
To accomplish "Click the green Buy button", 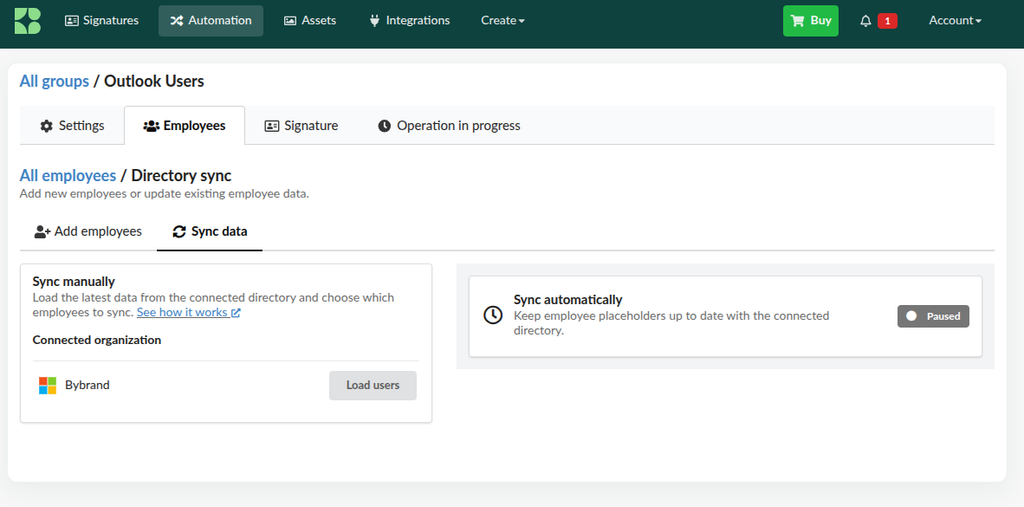I will coord(810,20).
